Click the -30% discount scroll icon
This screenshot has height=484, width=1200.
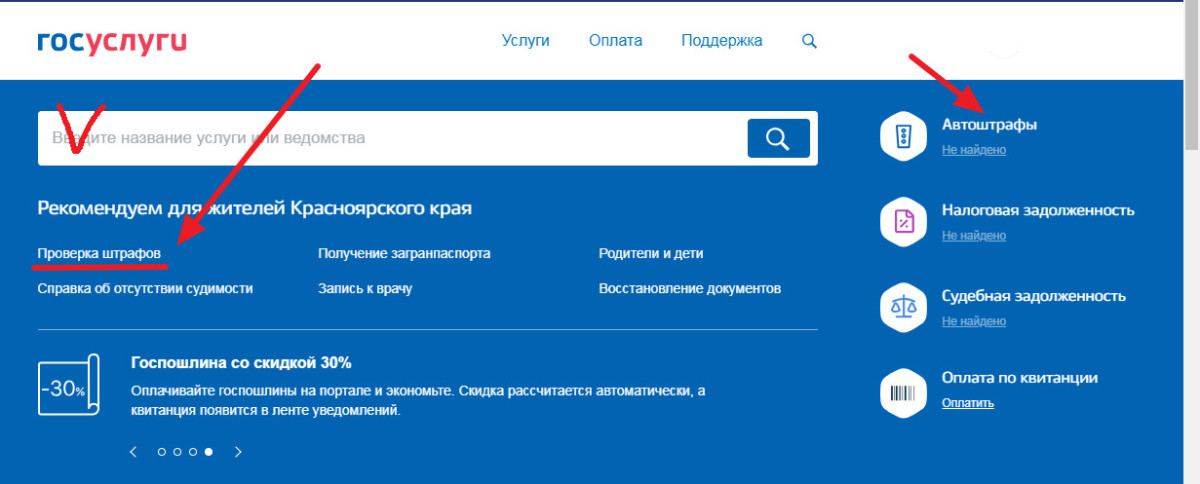pyautogui.click(x=69, y=386)
